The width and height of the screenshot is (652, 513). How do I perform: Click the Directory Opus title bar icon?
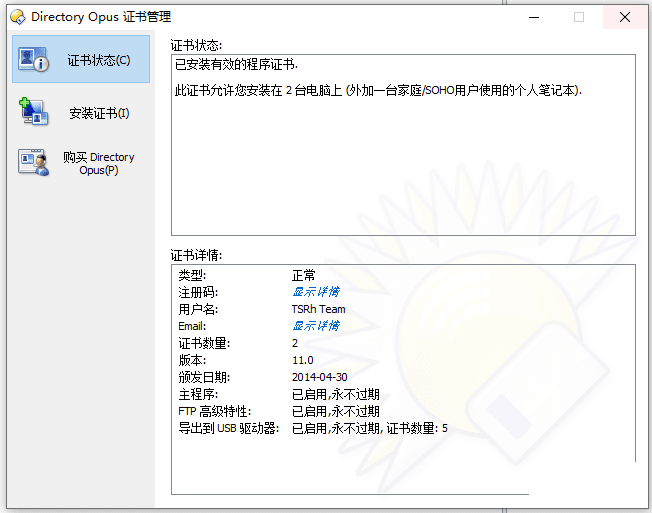pos(18,17)
